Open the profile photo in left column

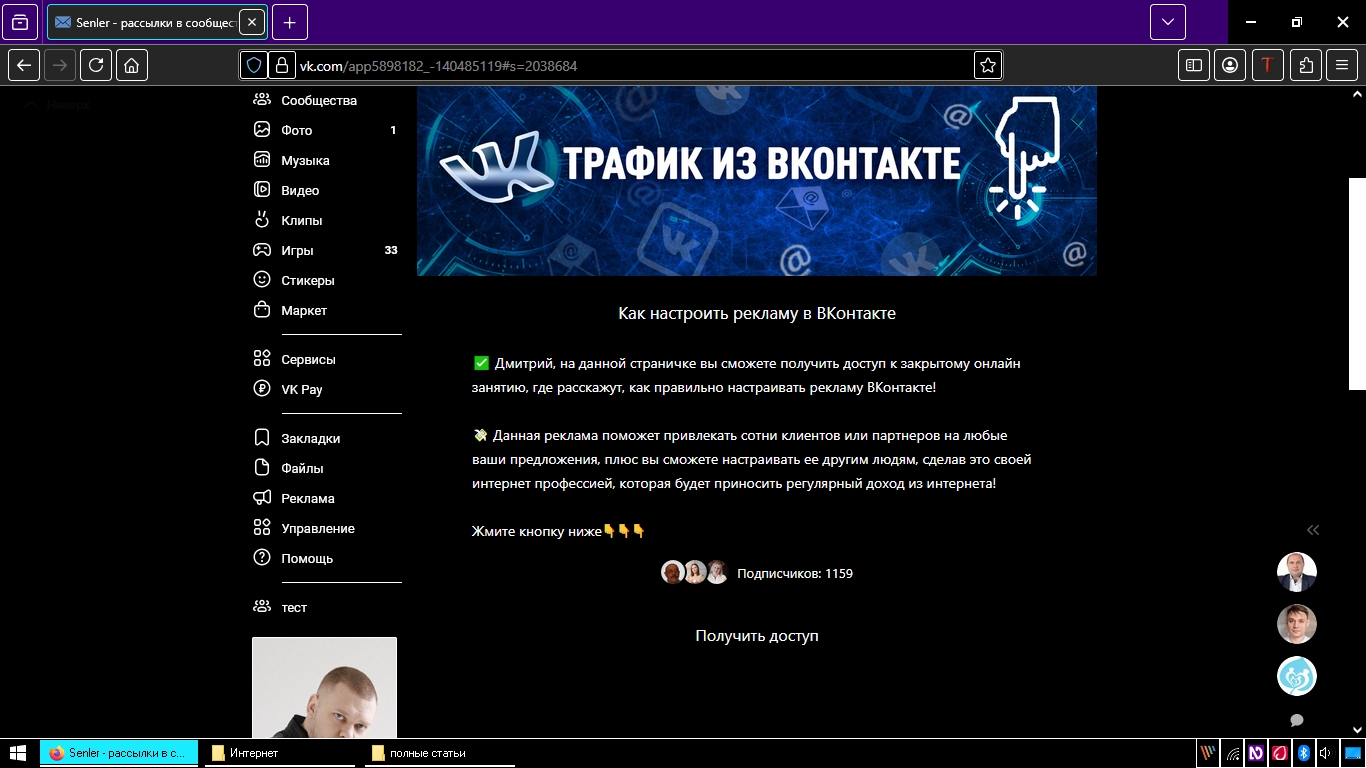(x=324, y=688)
